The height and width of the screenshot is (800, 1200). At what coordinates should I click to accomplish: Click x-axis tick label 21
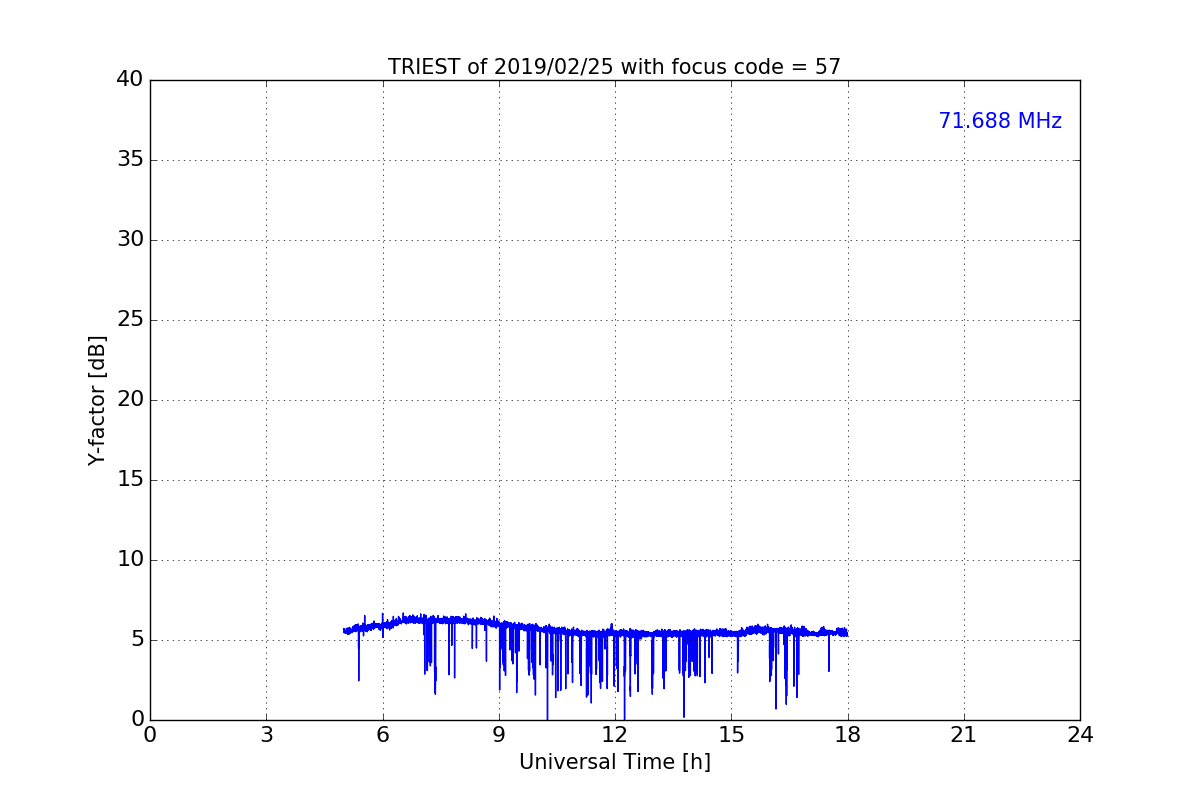click(x=964, y=734)
